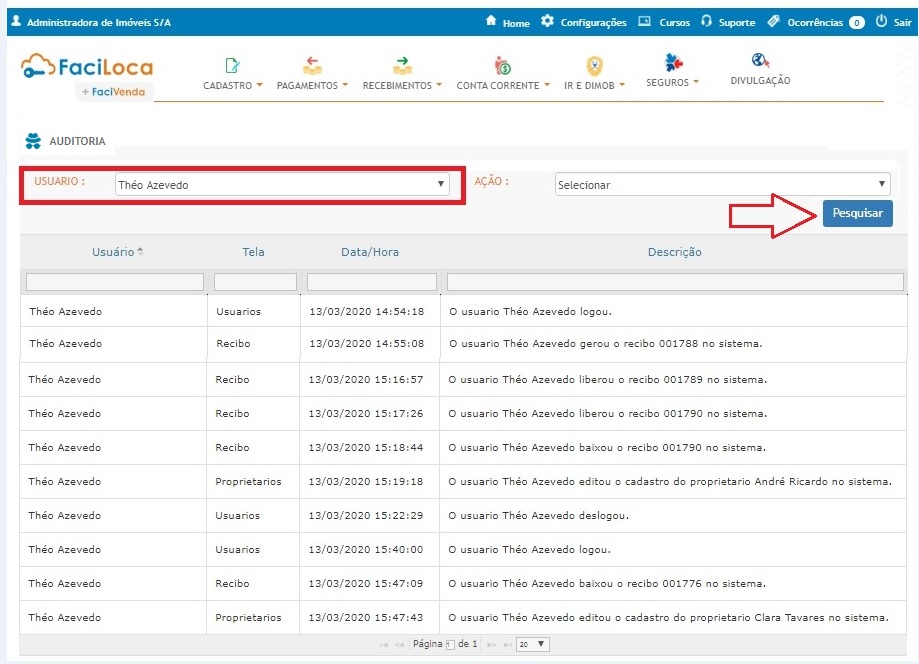The width and height of the screenshot is (919, 664).
Task: Open Configurações gear icon
Action: point(547,21)
